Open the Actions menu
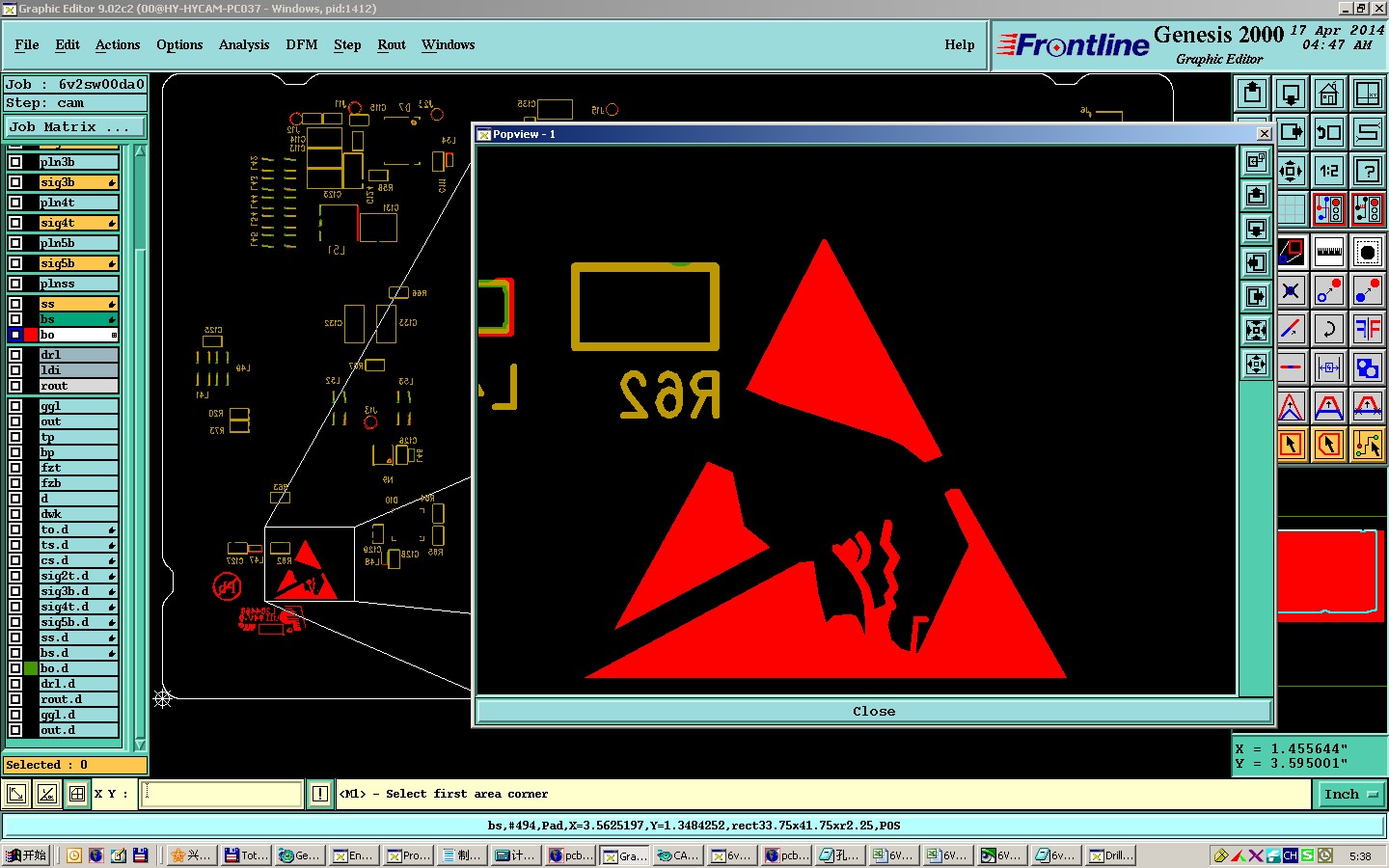The height and width of the screenshot is (868, 1389). coord(118,44)
